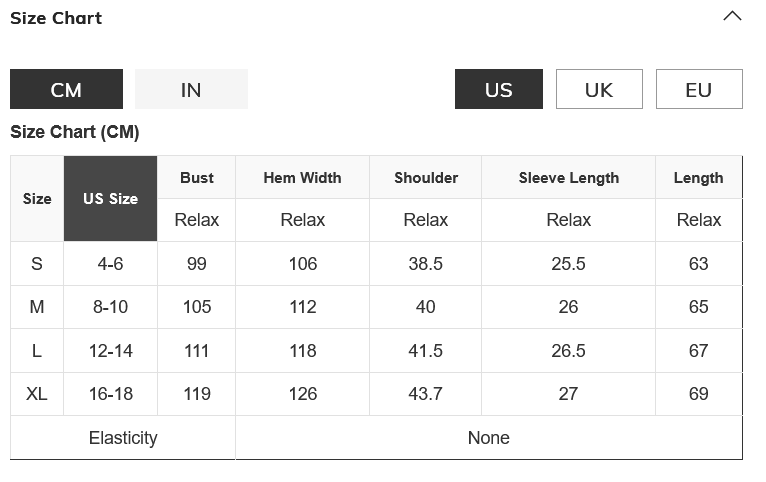Switch measurements to IN
The image size is (766, 482).
[191, 89]
